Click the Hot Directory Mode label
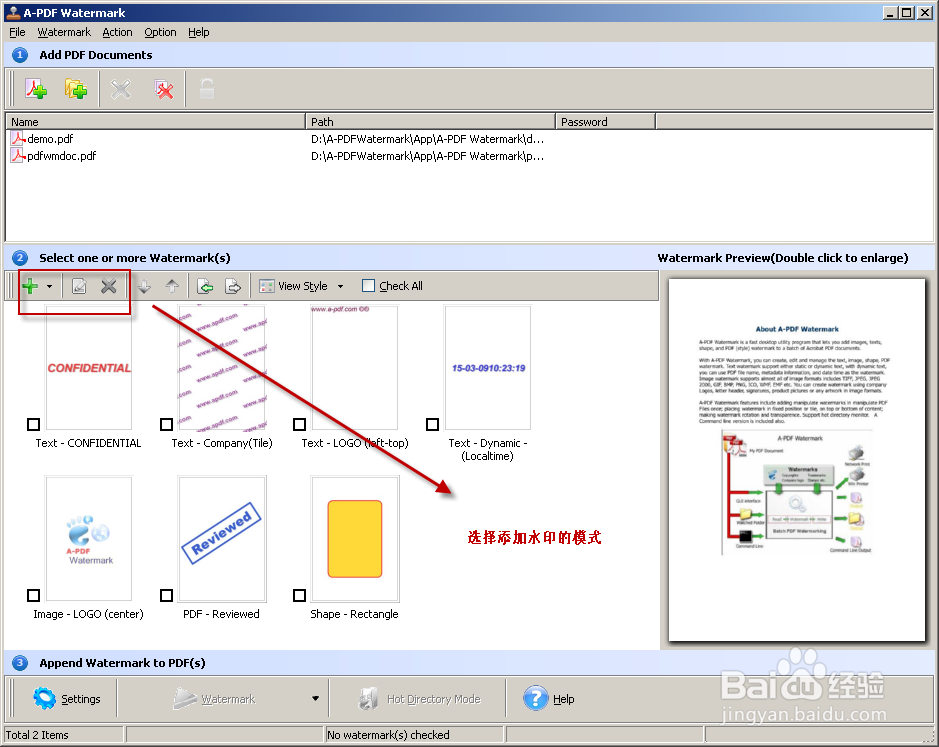The height and width of the screenshot is (747, 939). click(x=434, y=699)
